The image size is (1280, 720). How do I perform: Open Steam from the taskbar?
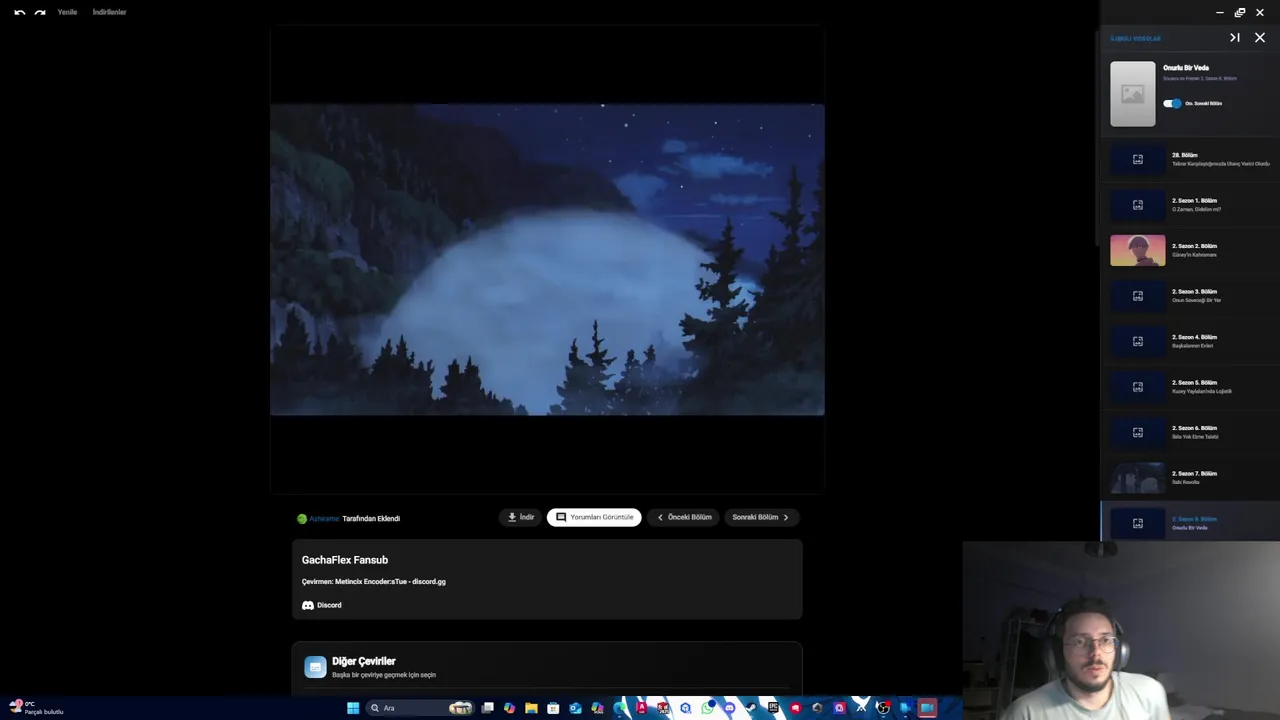751,708
